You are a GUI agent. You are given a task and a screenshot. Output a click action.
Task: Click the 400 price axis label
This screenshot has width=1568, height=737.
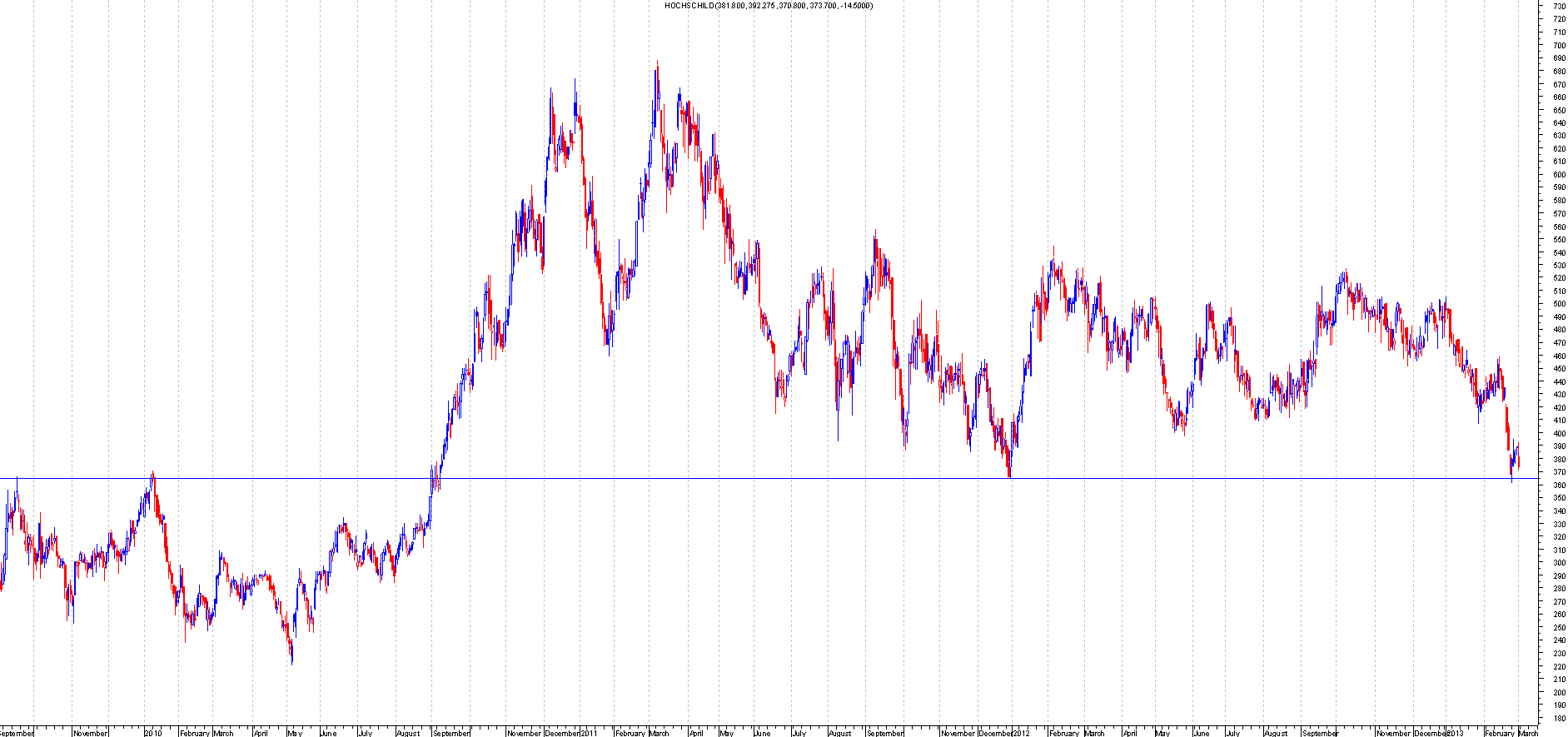[1558, 433]
